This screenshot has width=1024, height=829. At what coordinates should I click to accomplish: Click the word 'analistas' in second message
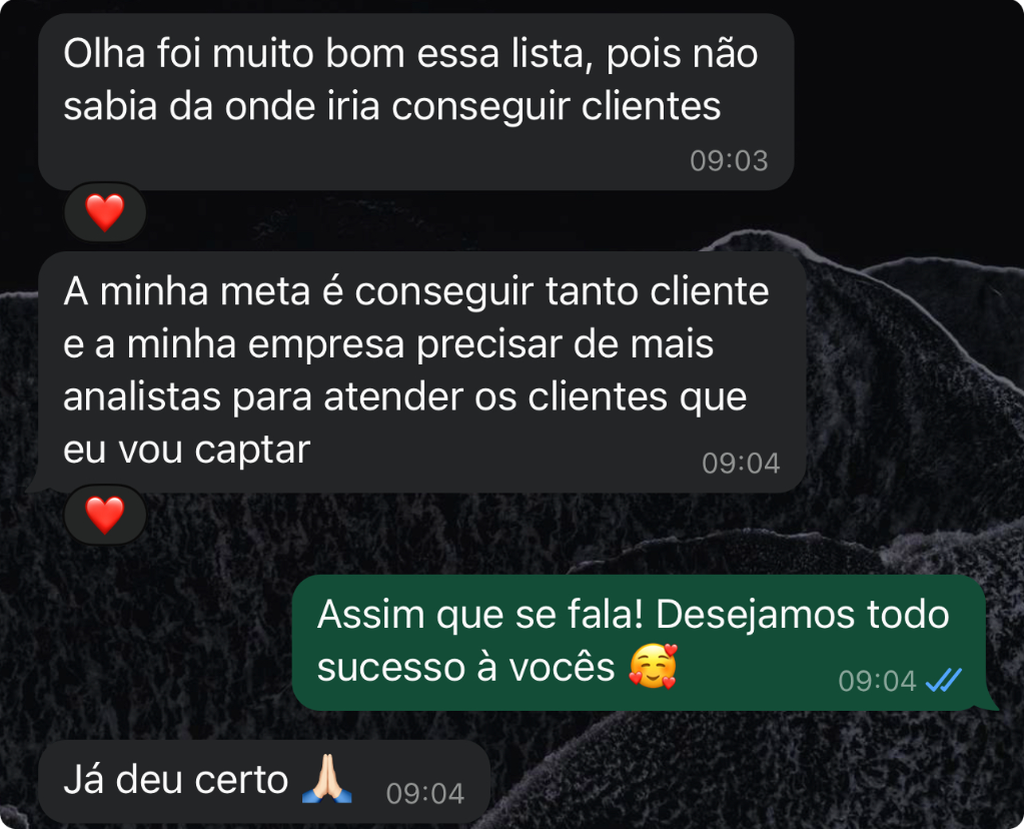pos(142,396)
